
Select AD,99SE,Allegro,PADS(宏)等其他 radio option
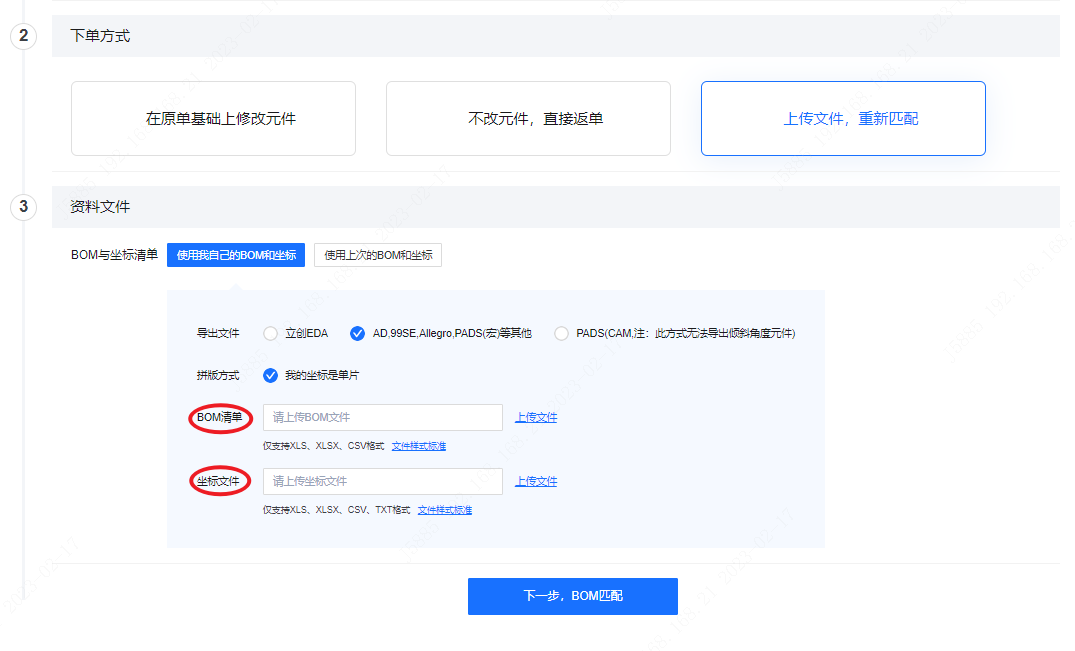coord(357,334)
